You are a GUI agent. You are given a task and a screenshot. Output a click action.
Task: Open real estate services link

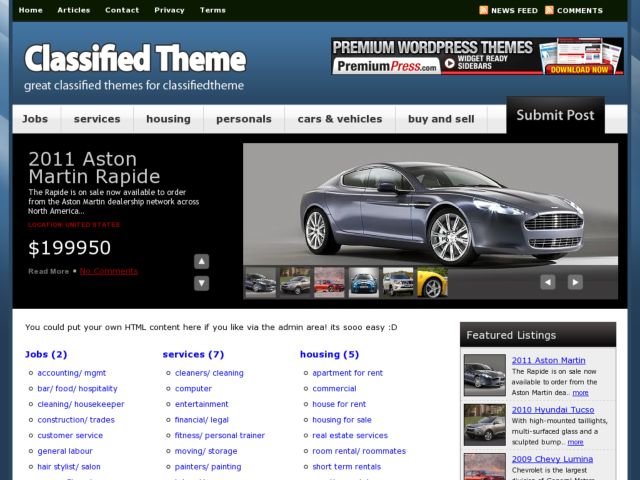pyautogui.click(x=350, y=436)
